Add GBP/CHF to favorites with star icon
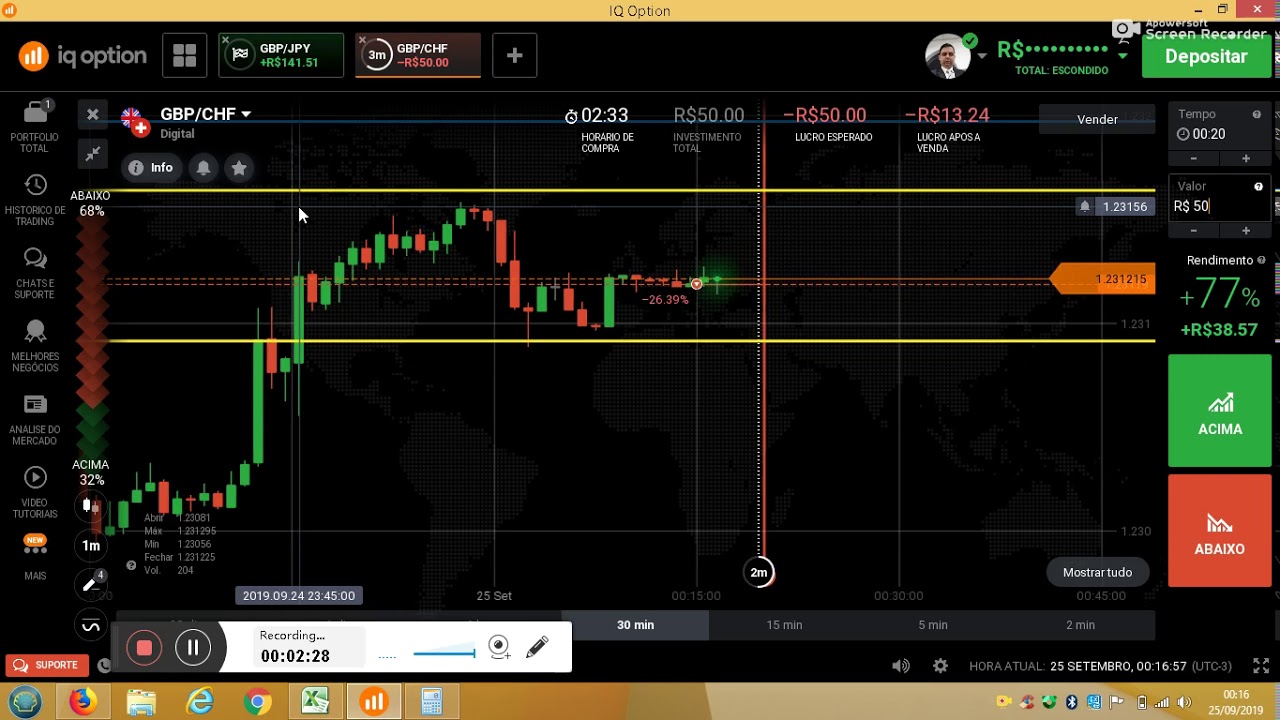Viewport: 1280px width, 720px height. pos(239,168)
